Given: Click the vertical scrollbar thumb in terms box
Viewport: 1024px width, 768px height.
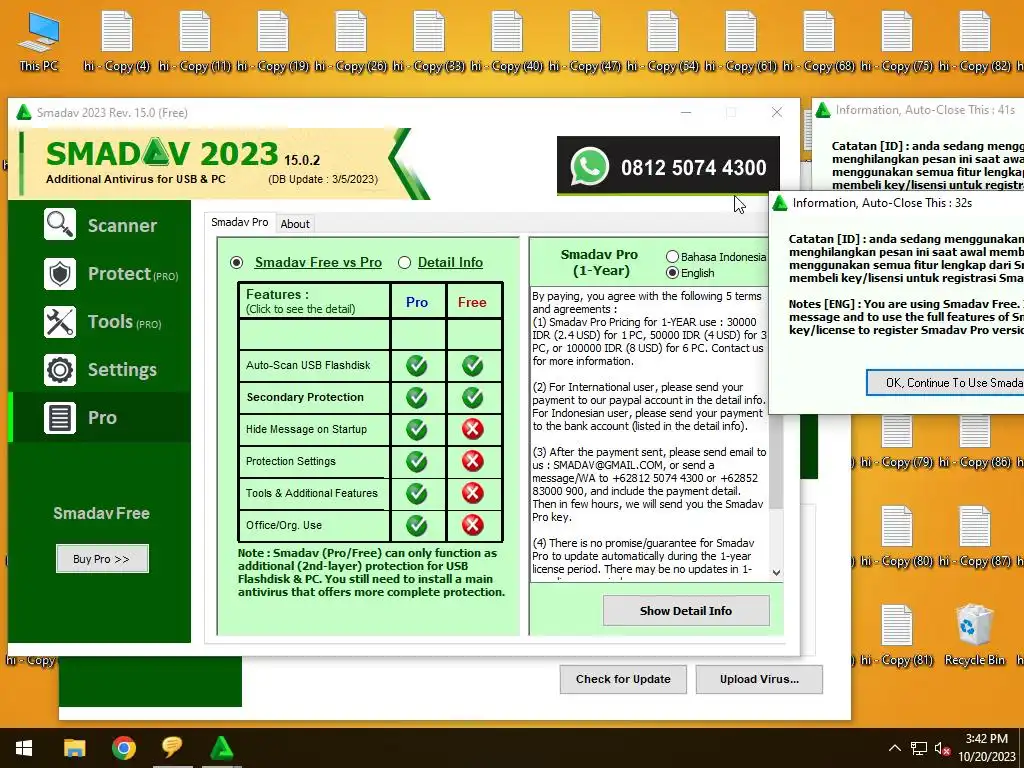Looking at the screenshot, I should (776, 461).
